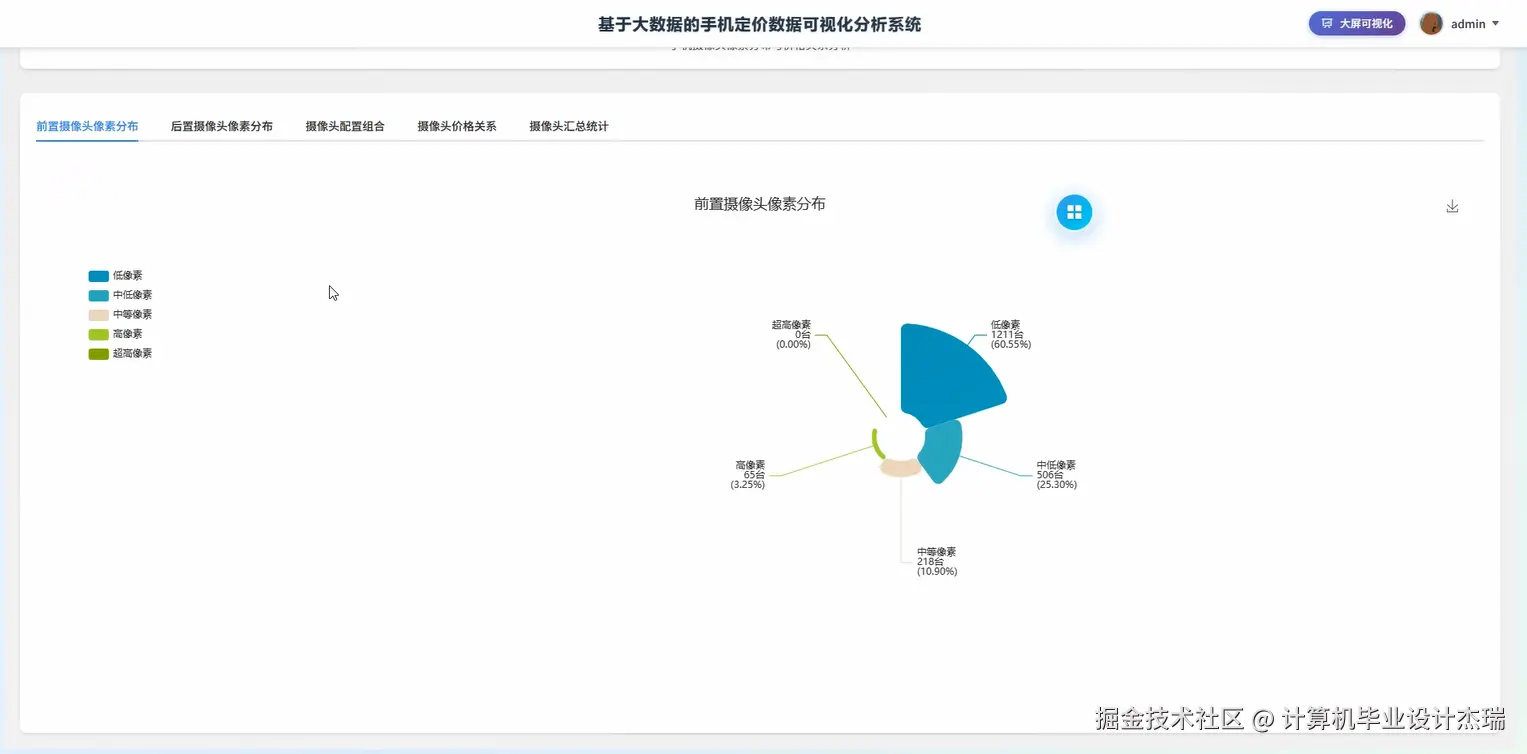Click the admin avatar picture
Viewport: 1527px width, 754px height.
pos(1431,23)
